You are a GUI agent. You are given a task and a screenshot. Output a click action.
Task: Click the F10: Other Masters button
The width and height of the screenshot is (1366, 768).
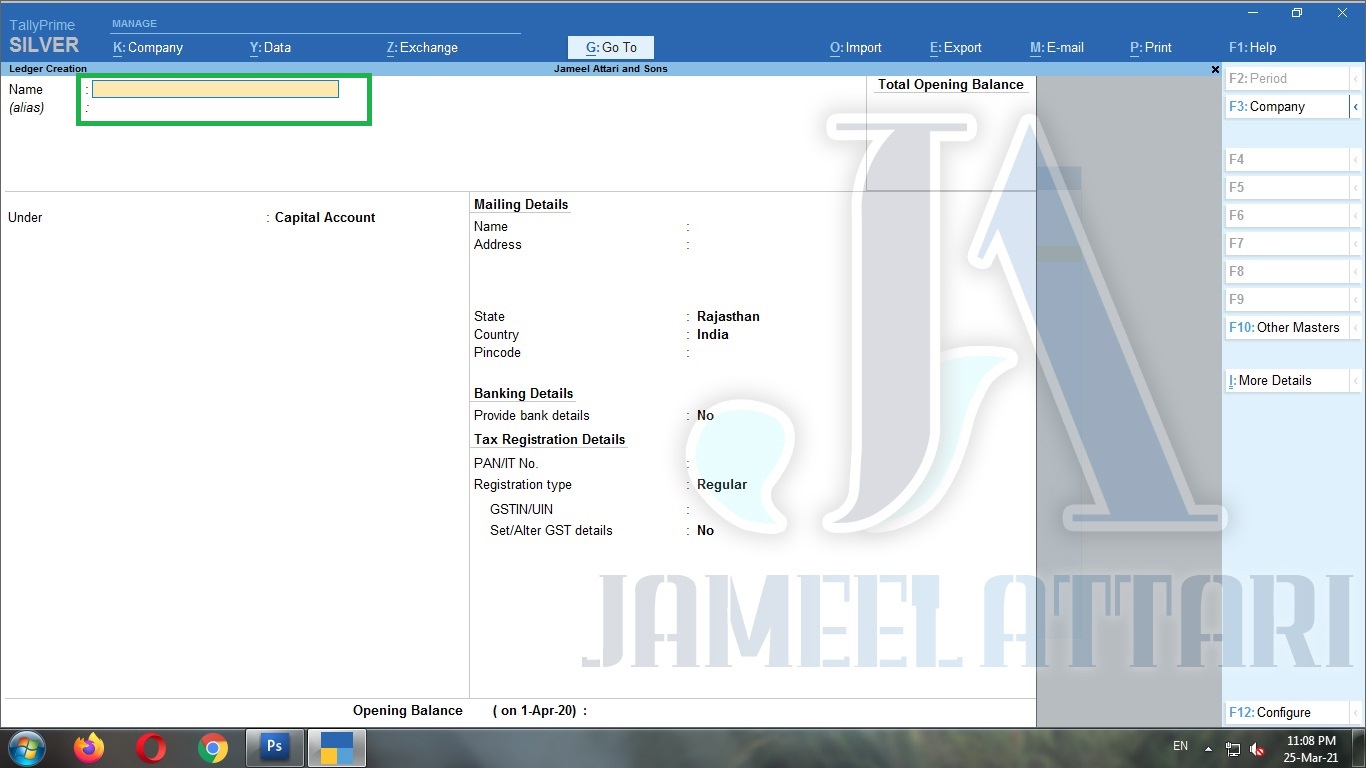(x=1287, y=327)
